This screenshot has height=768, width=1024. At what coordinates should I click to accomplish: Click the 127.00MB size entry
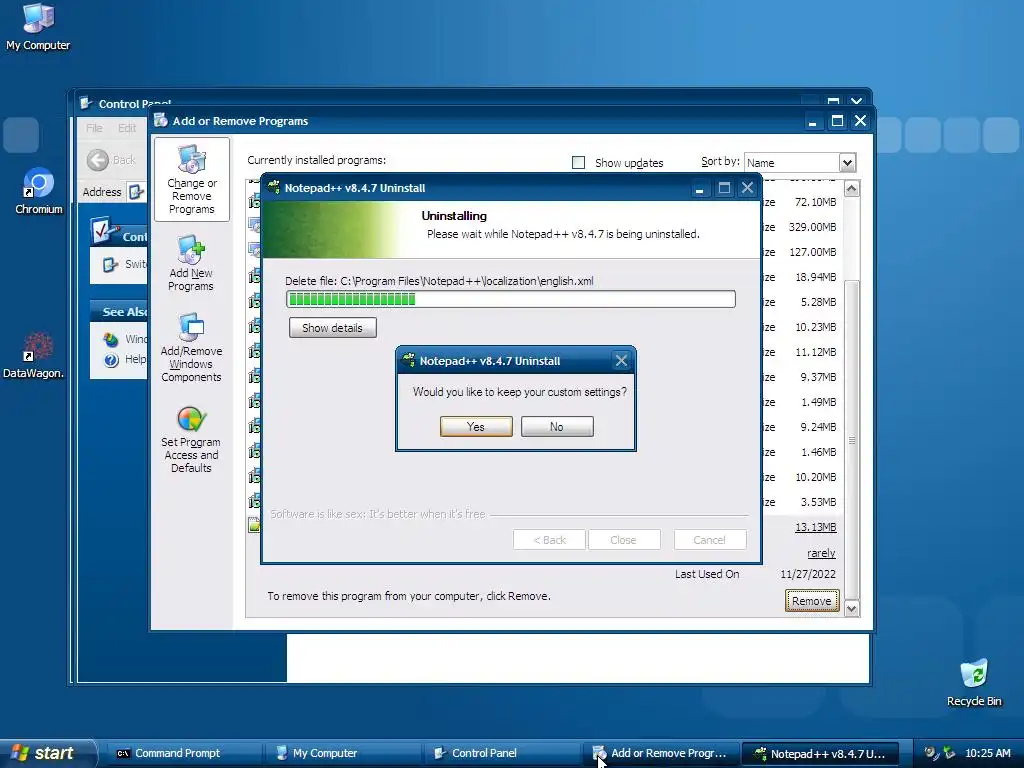pos(812,251)
